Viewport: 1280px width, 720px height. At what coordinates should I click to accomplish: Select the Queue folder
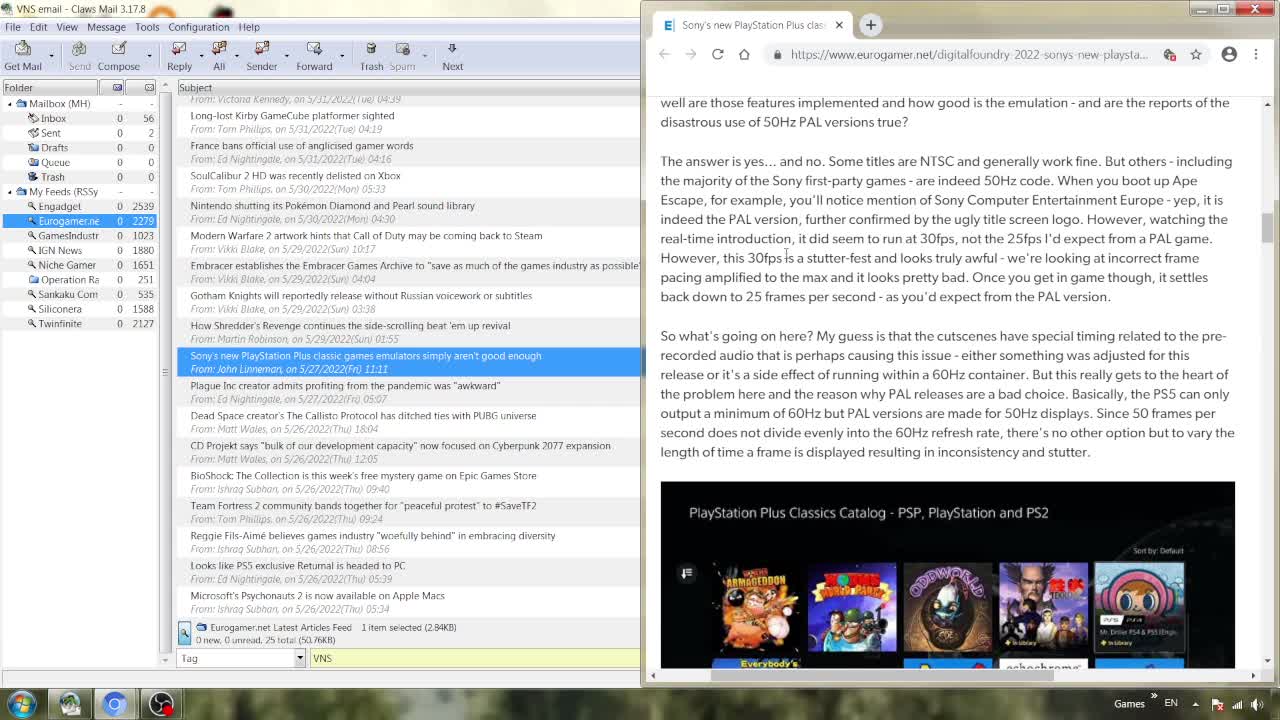[55, 162]
